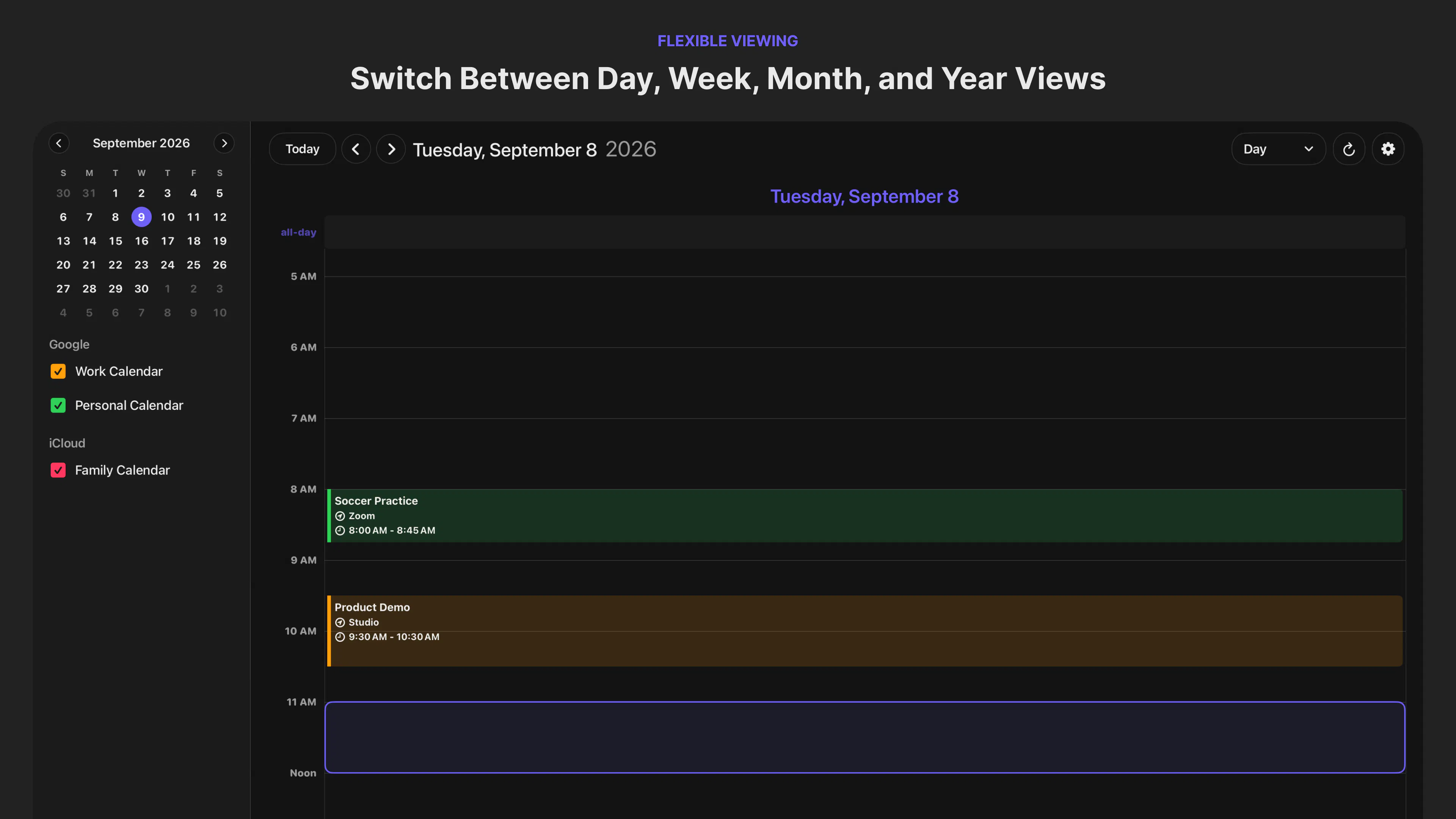Screen dimensions: 1456x819
Task: Refresh the calendar
Action: click(1349, 149)
